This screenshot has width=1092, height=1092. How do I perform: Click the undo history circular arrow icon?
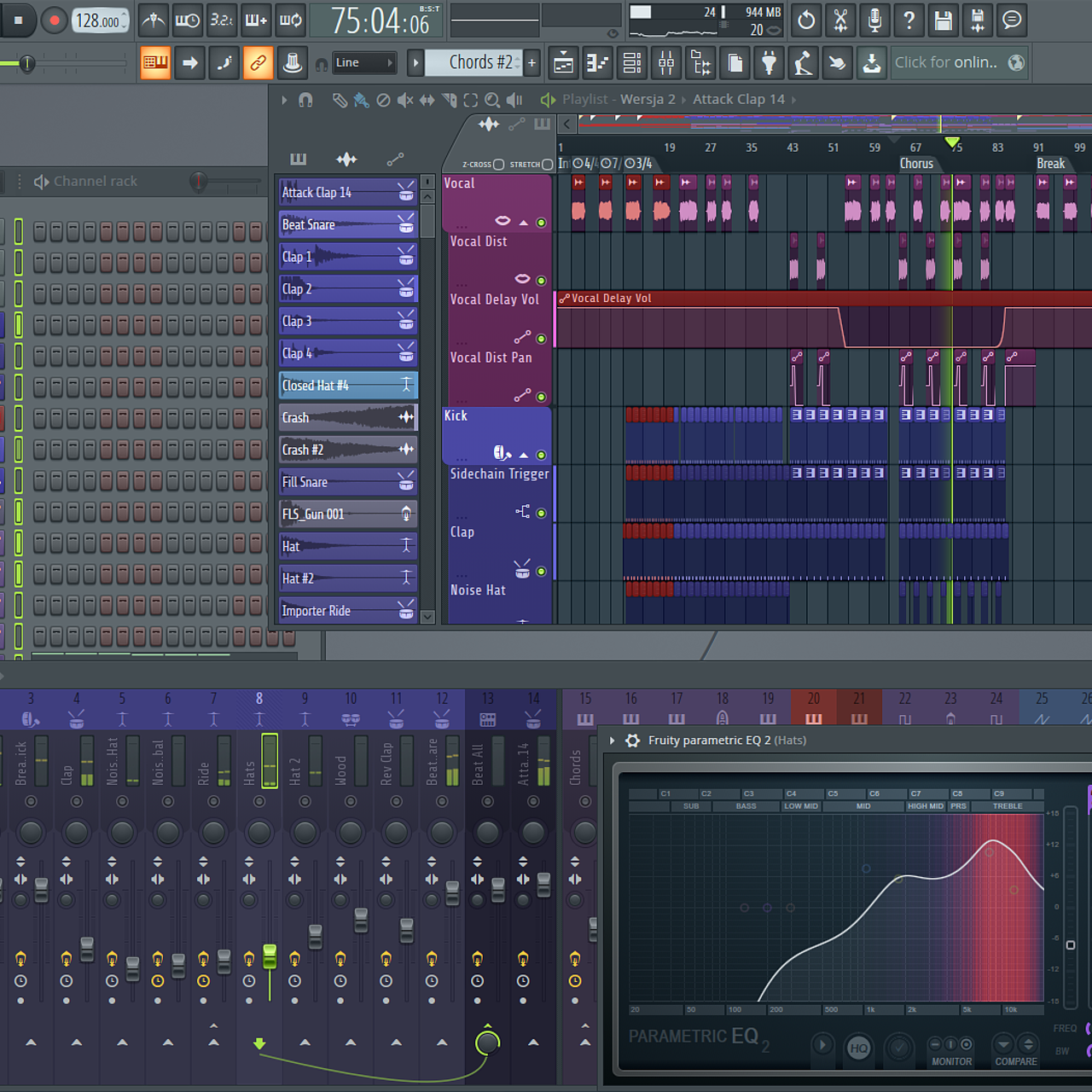tap(806, 20)
